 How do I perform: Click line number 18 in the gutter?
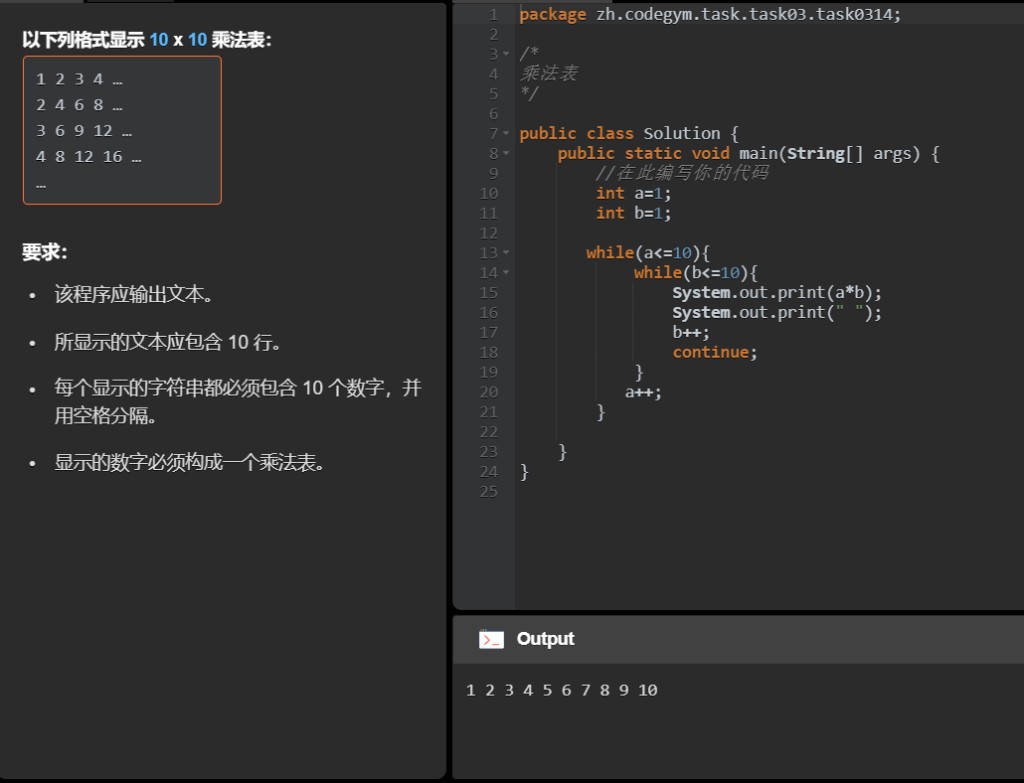488,352
